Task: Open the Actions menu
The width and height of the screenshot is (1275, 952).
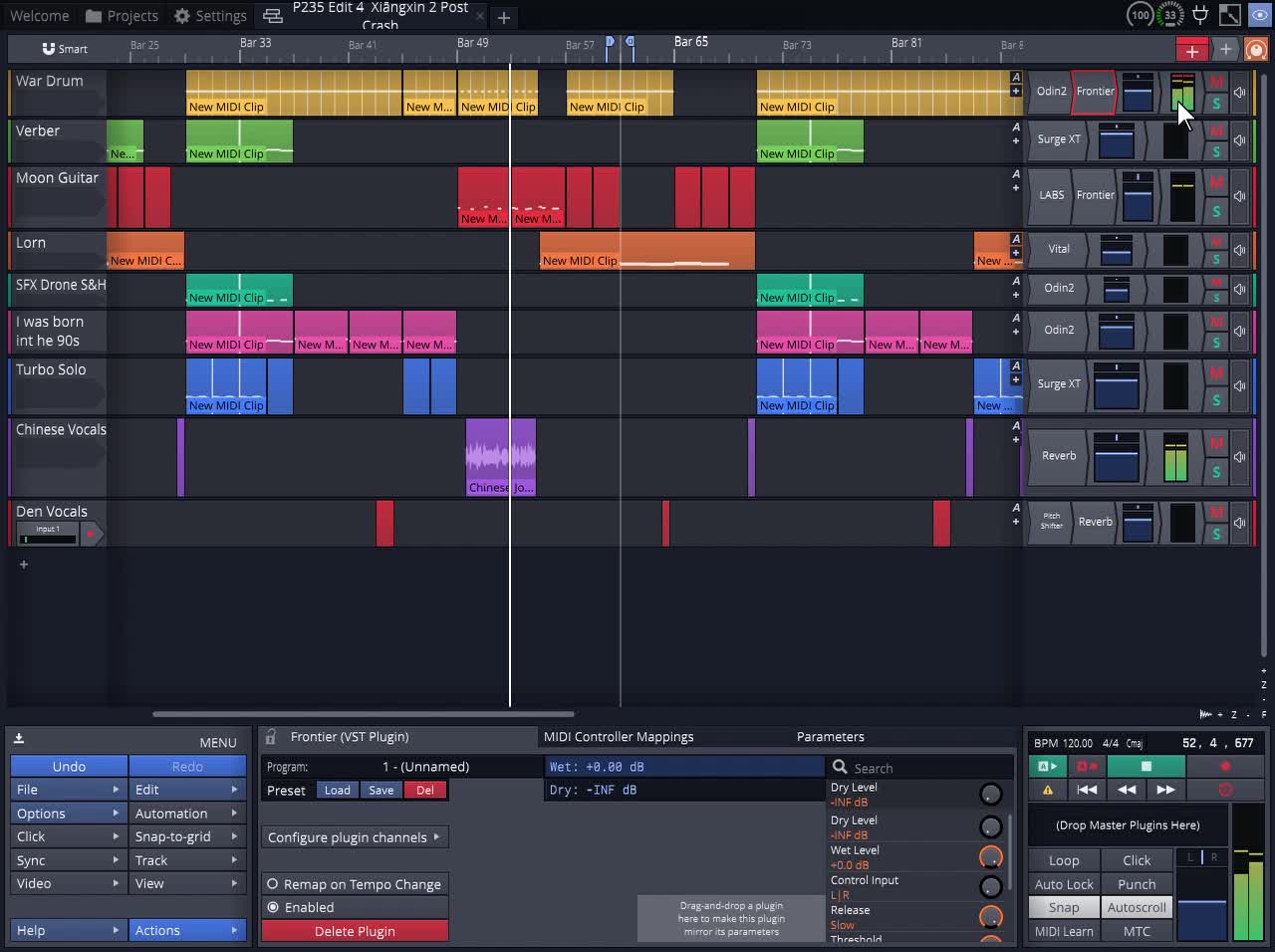Action: tap(187, 930)
